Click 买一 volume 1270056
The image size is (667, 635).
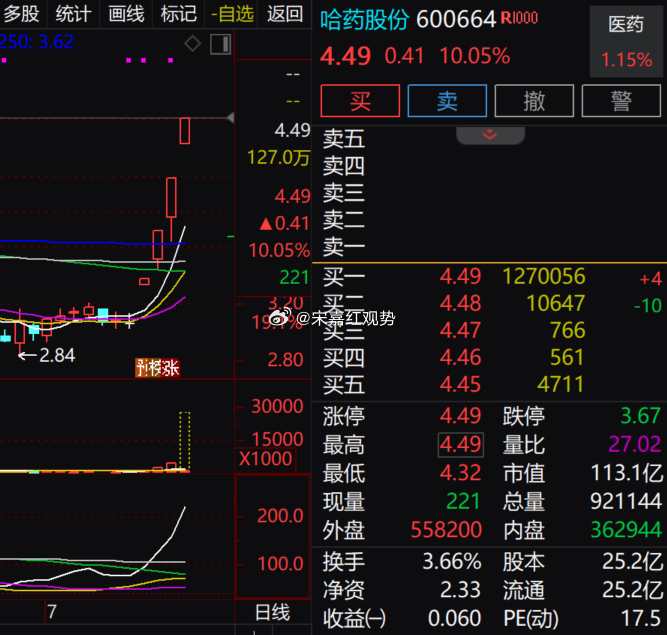544,276
